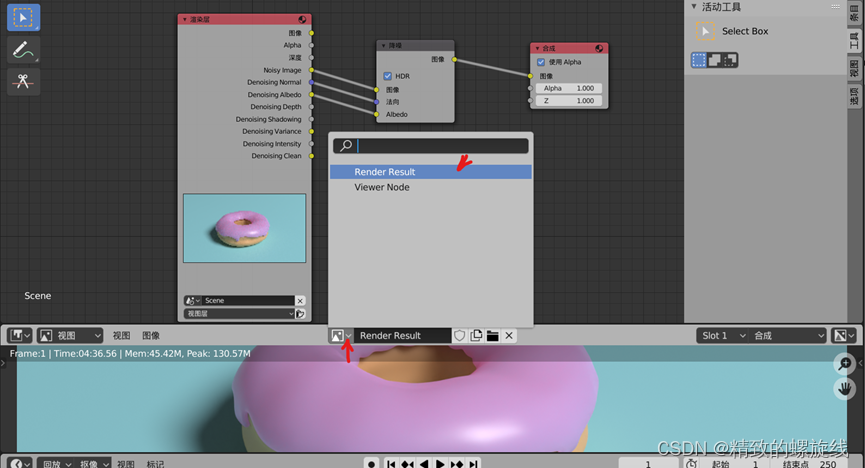Click preview sphere icon on 合成 node header
The width and height of the screenshot is (865, 468).
[599, 49]
